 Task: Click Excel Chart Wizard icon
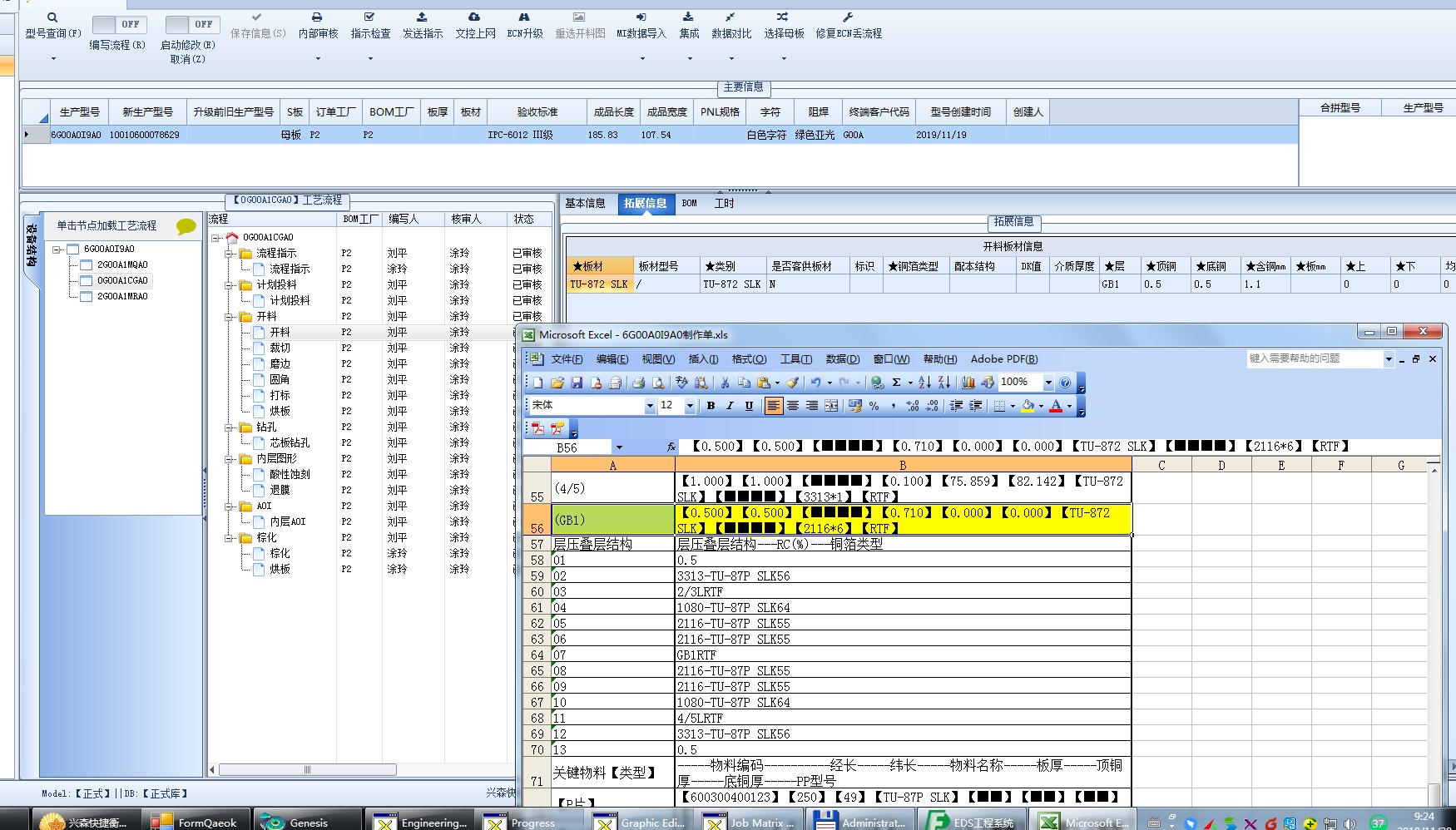tap(968, 383)
